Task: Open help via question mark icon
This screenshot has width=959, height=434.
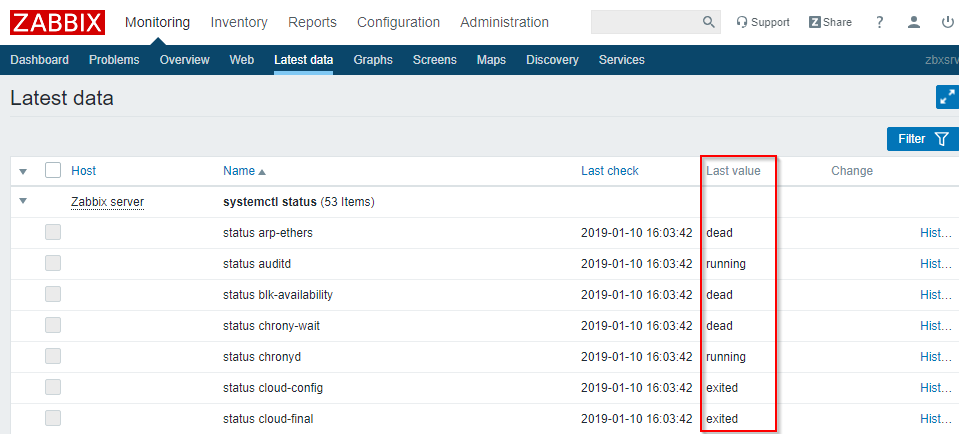Action: coord(880,22)
